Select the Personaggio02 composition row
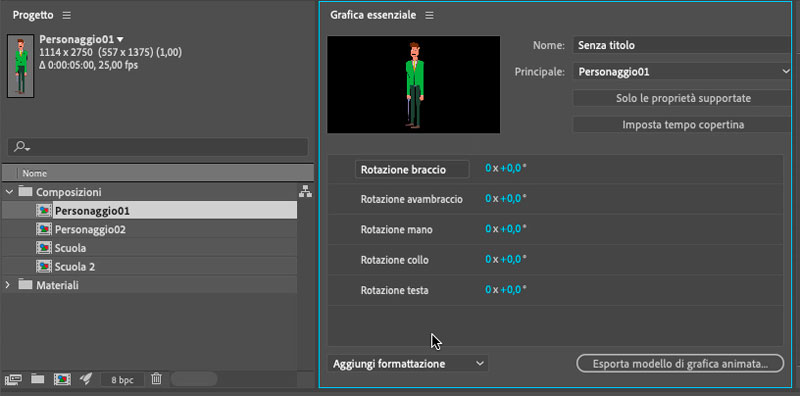 149,230
